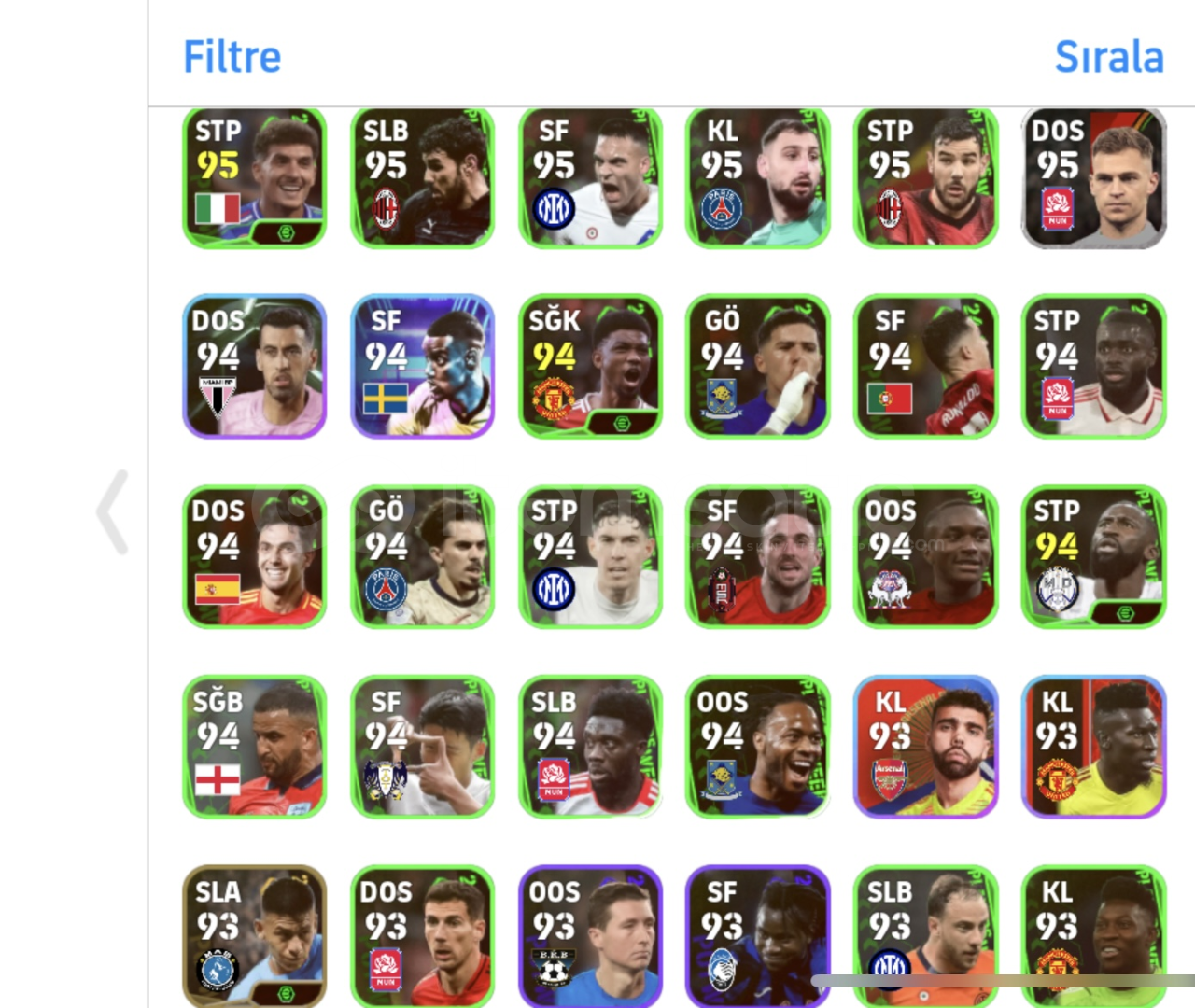The width and height of the screenshot is (1195, 1008).
Task: Select the KL 95 PSG goalkeeper card
Action: [x=757, y=177]
